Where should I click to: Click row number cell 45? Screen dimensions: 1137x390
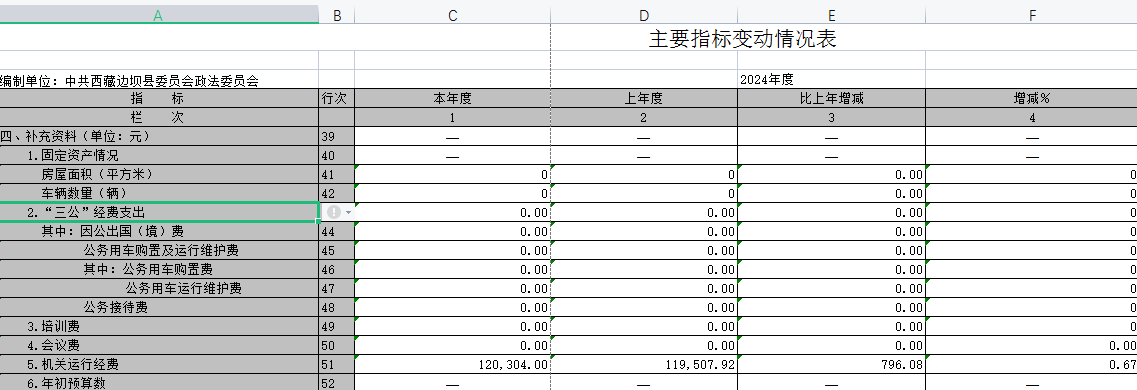(x=336, y=250)
